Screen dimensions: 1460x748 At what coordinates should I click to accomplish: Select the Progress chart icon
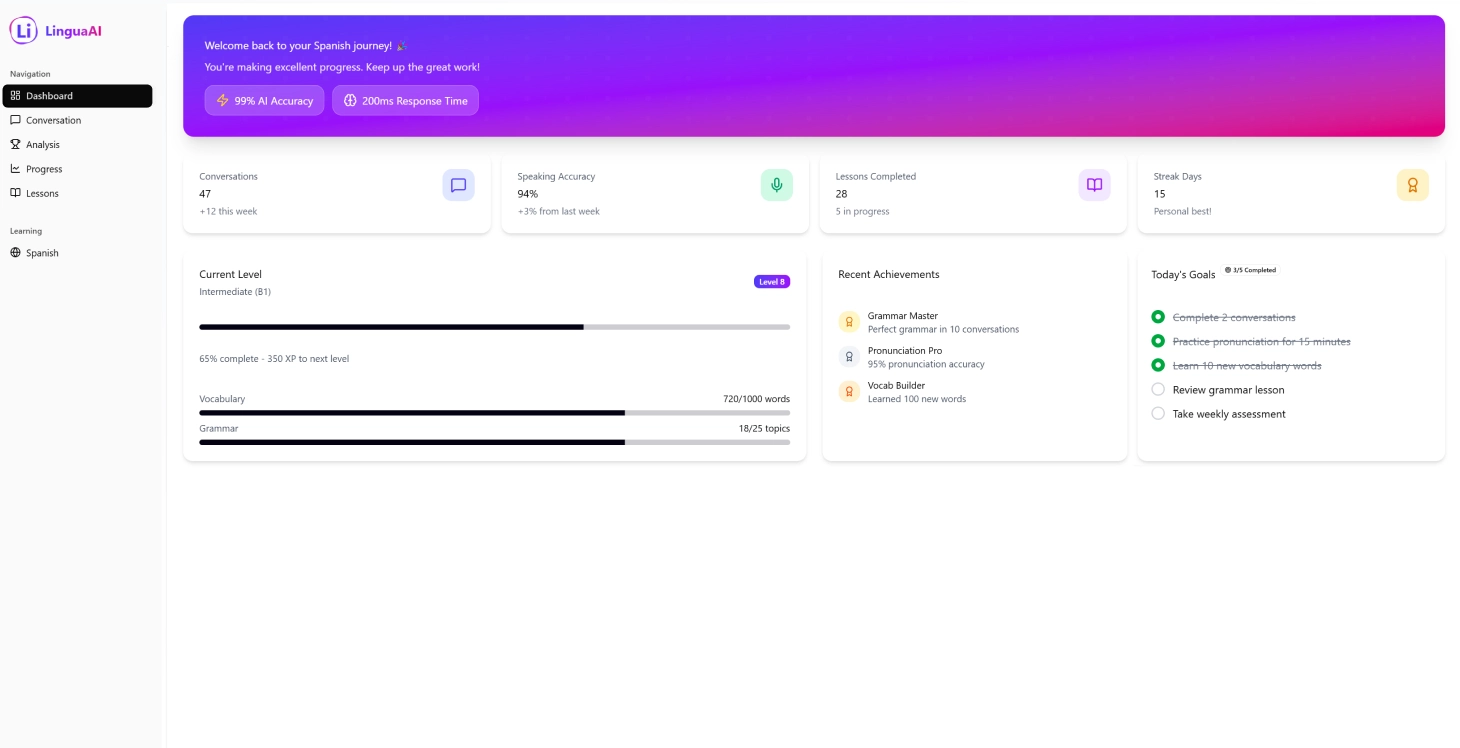pyautogui.click(x=14, y=168)
